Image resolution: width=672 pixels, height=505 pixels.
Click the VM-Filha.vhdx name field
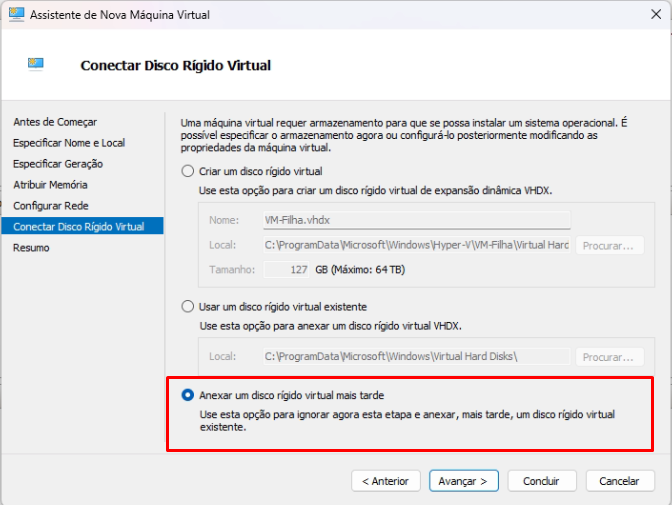click(x=415, y=221)
